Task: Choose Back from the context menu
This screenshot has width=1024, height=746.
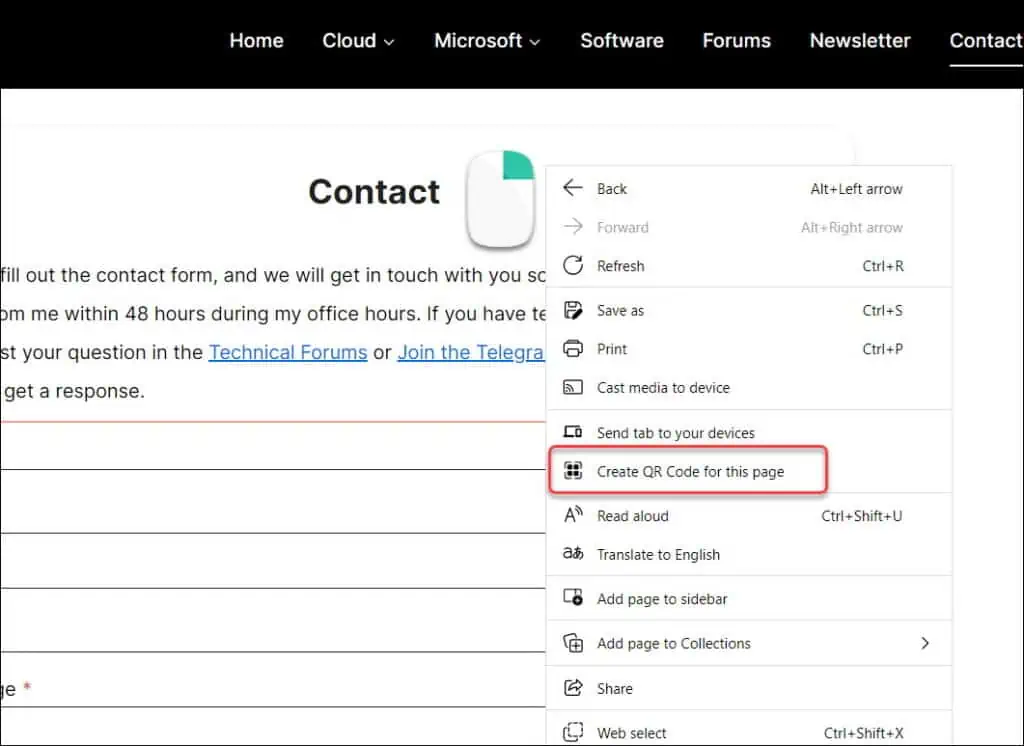Action: tap(748, 189)
